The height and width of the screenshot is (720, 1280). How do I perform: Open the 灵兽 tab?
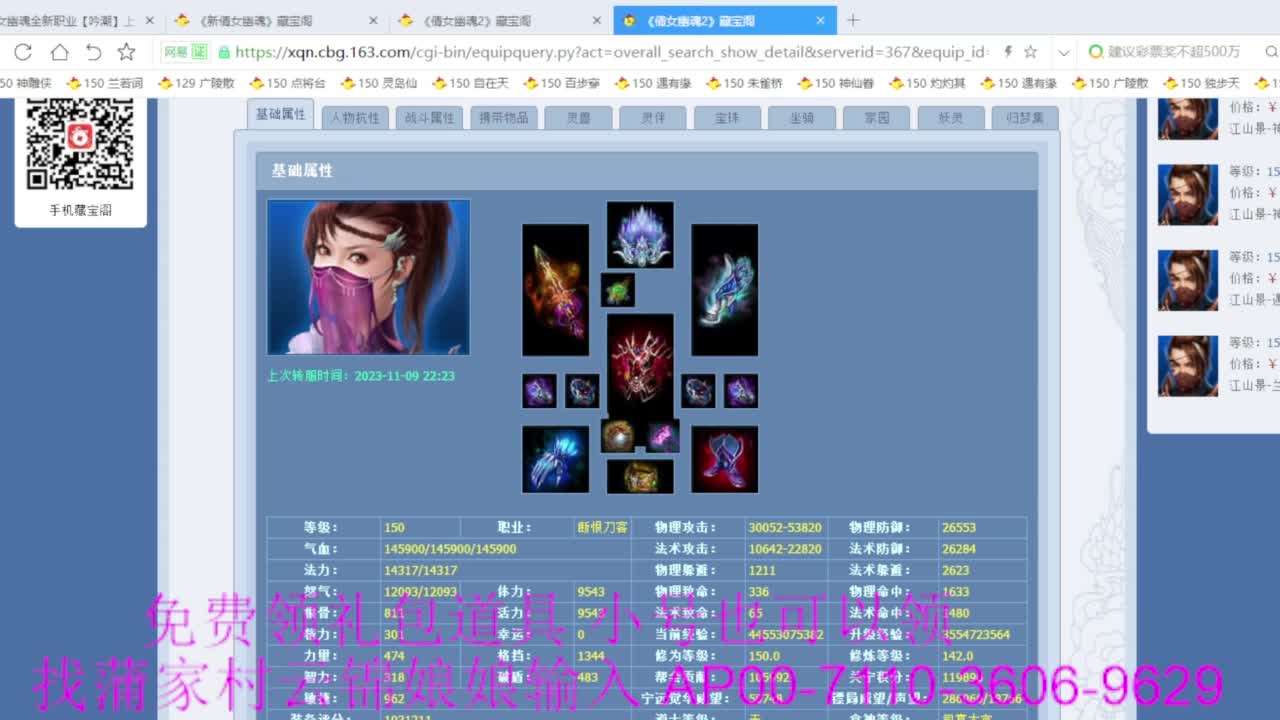578,117
